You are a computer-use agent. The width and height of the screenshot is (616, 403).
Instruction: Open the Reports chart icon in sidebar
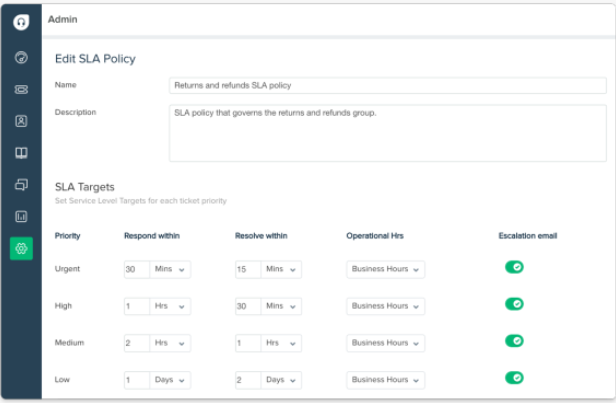coord(21,216)
